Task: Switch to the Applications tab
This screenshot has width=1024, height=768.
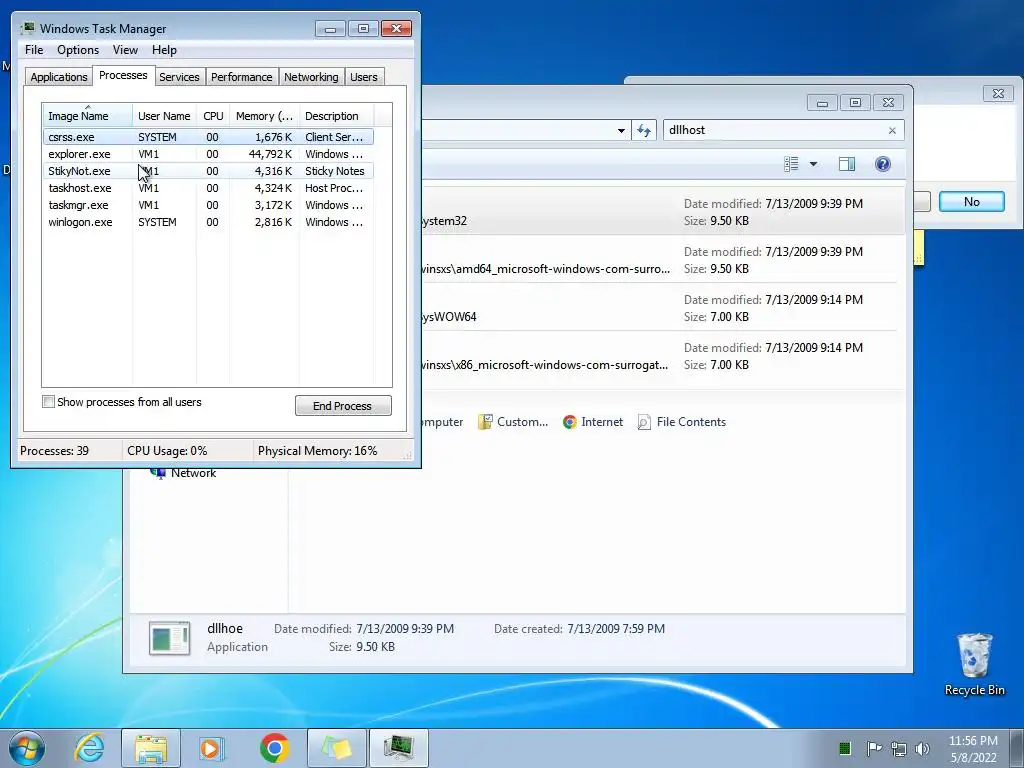Action: (59, 77)
